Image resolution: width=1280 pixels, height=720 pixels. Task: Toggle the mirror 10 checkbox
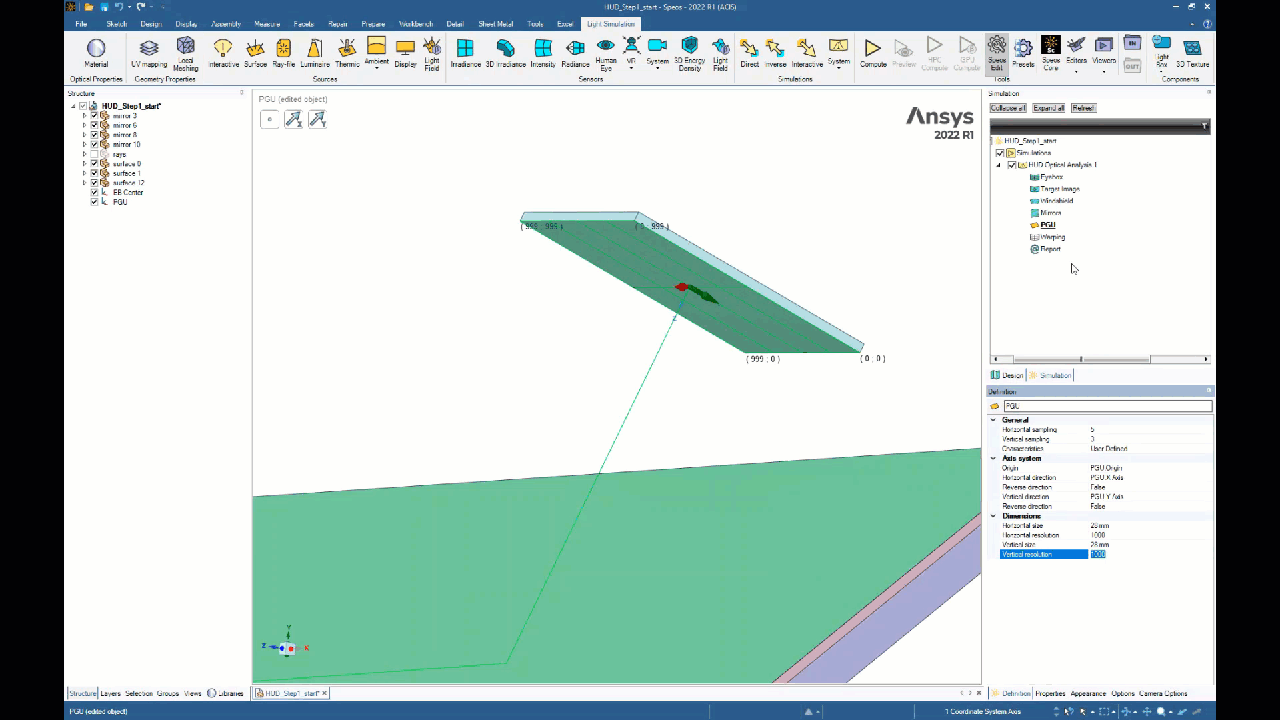click(94, 144)
